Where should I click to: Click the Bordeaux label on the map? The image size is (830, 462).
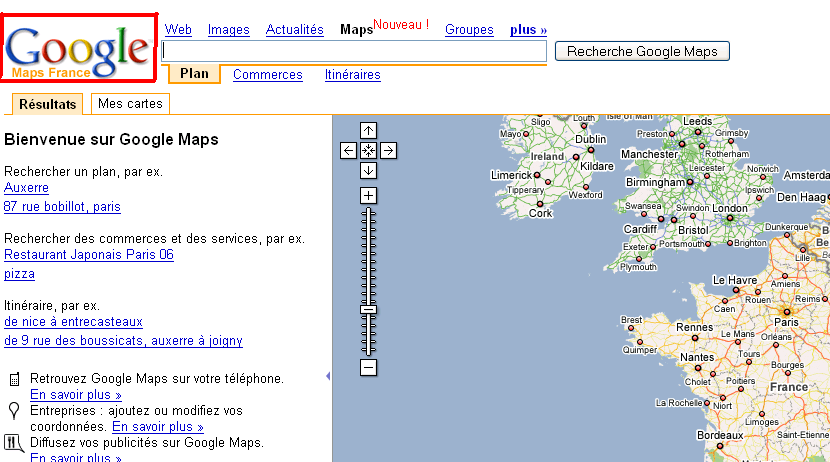click(x=720, y=436)
